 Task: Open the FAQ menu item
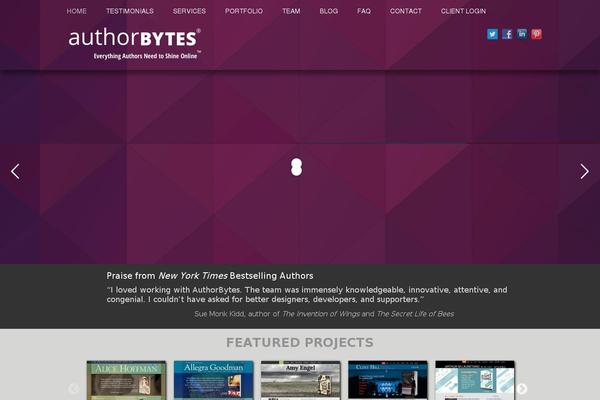coord(364,11)
